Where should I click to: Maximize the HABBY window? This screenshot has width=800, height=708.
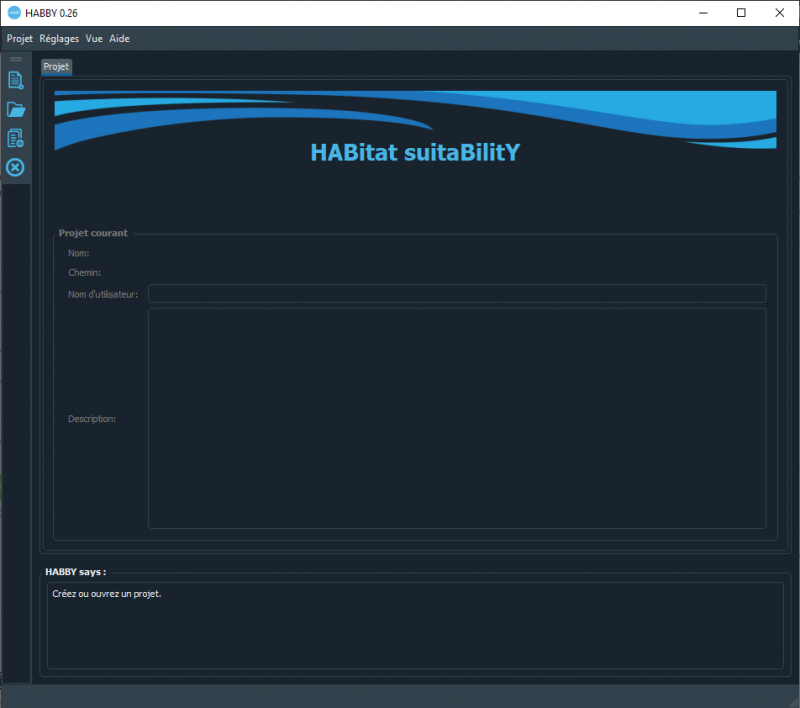[740, 13]
